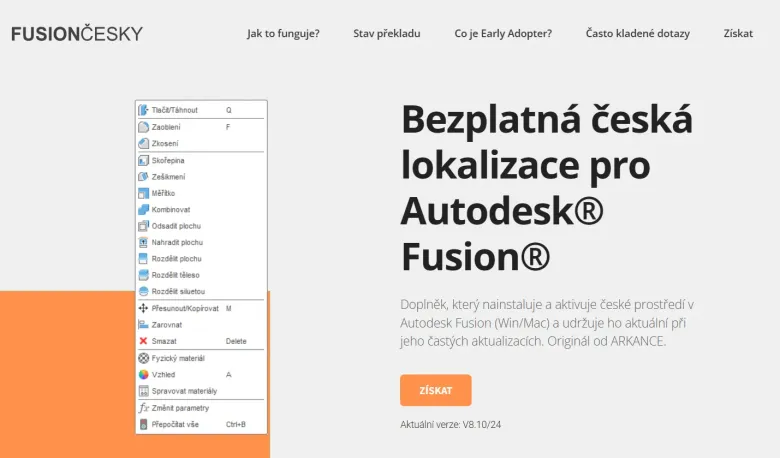Click the Odsadit plochu icon
Screen dimensions: 780x458
point(143,226)
